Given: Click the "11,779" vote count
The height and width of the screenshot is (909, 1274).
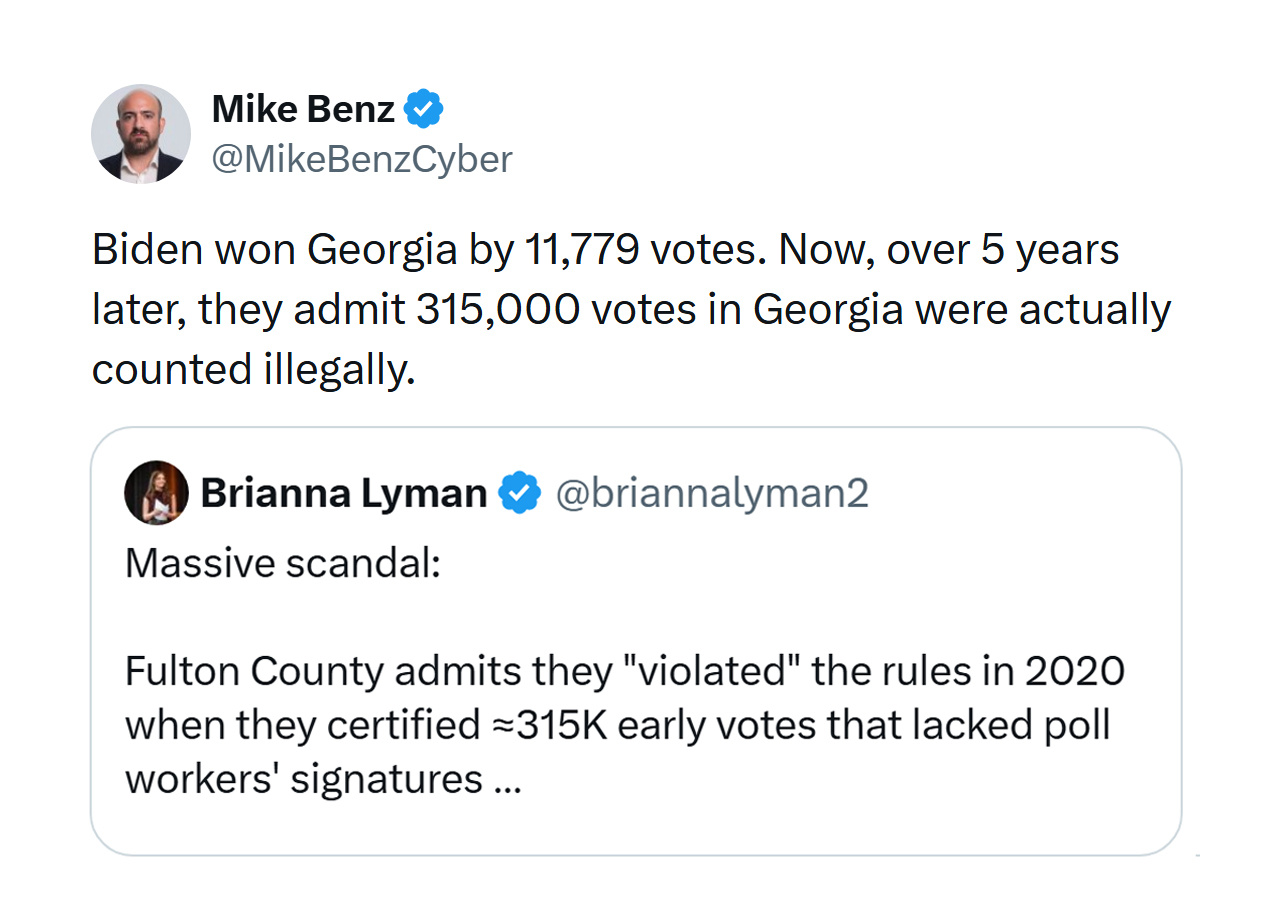Looking at the screenshot, I should pyautogui.click(x=580, y=250).
